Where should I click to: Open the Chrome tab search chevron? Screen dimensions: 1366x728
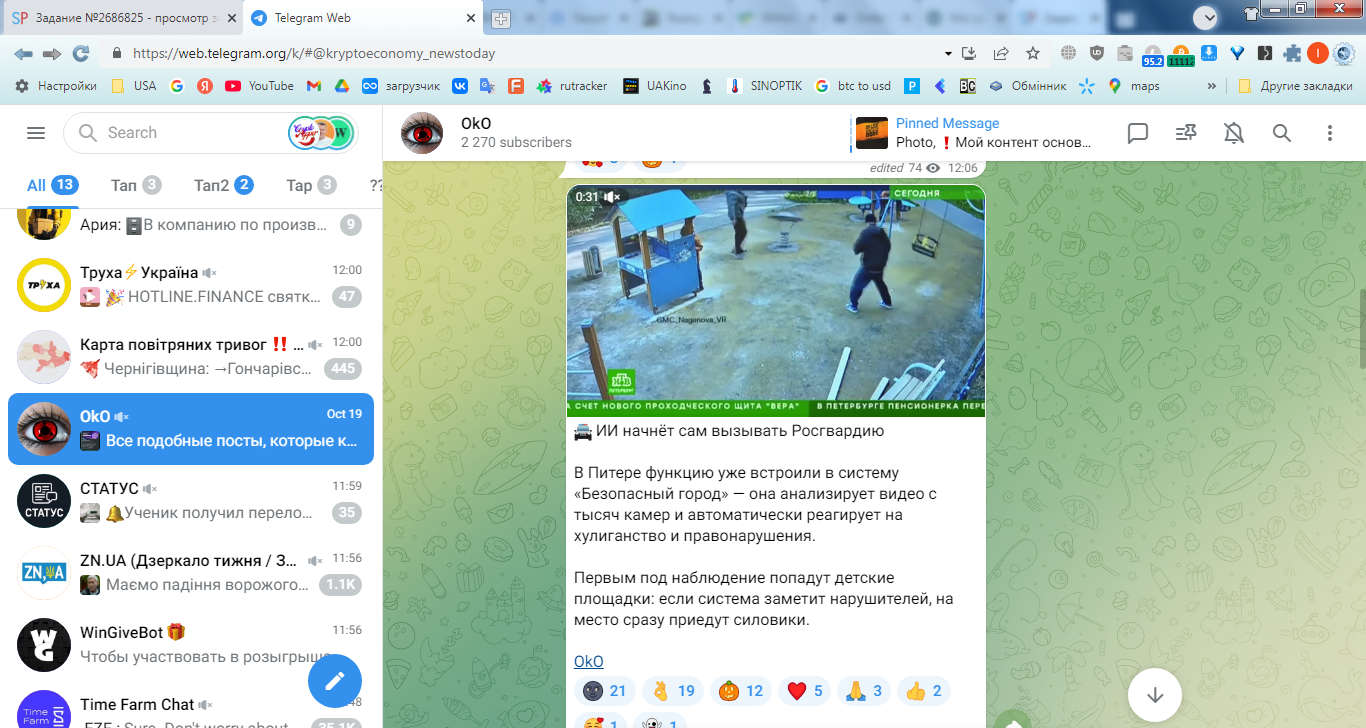1206,16
